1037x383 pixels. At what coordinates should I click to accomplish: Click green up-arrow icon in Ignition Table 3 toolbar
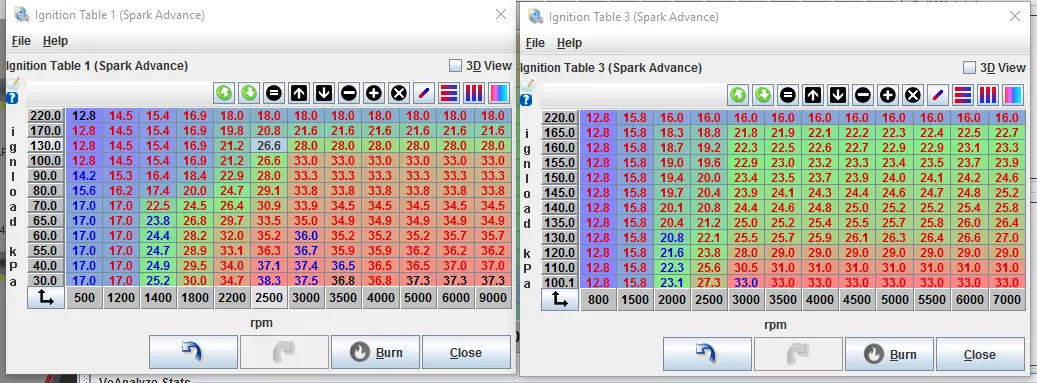pyautogui.click(x=738, y=95)
